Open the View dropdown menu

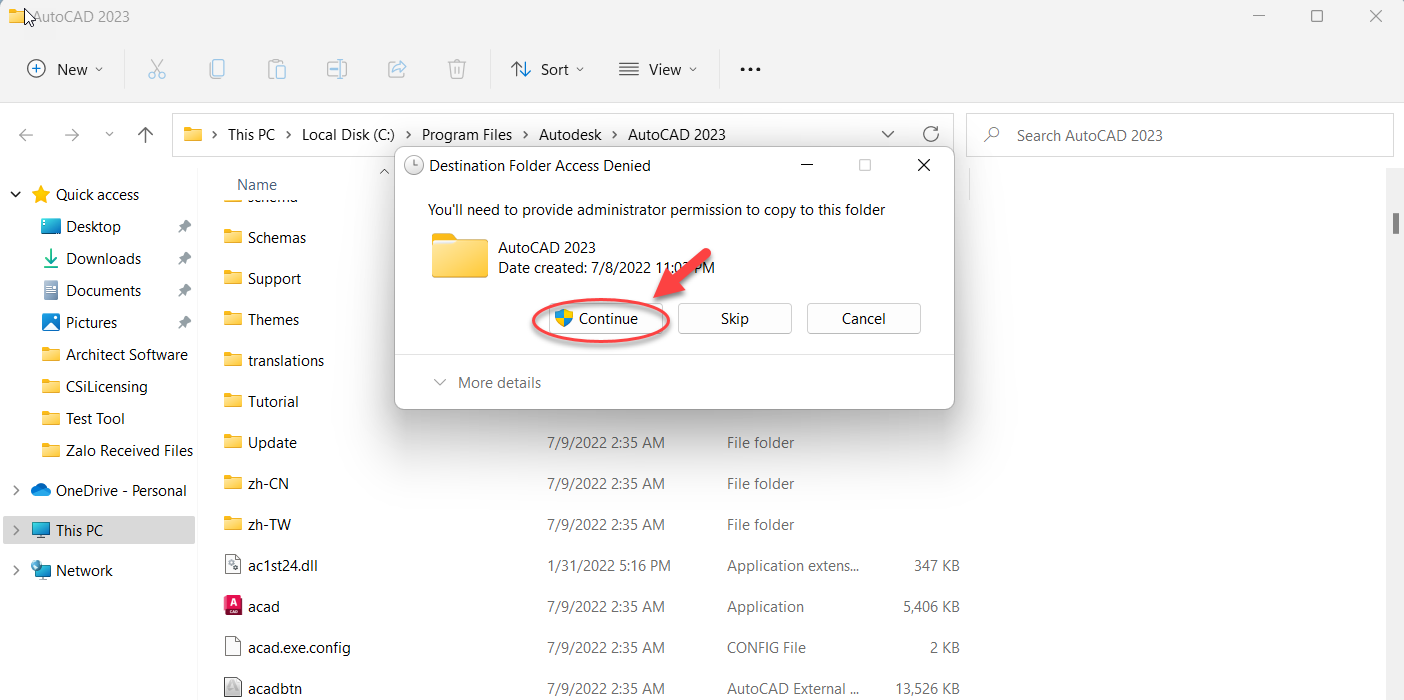coord(657,69)
